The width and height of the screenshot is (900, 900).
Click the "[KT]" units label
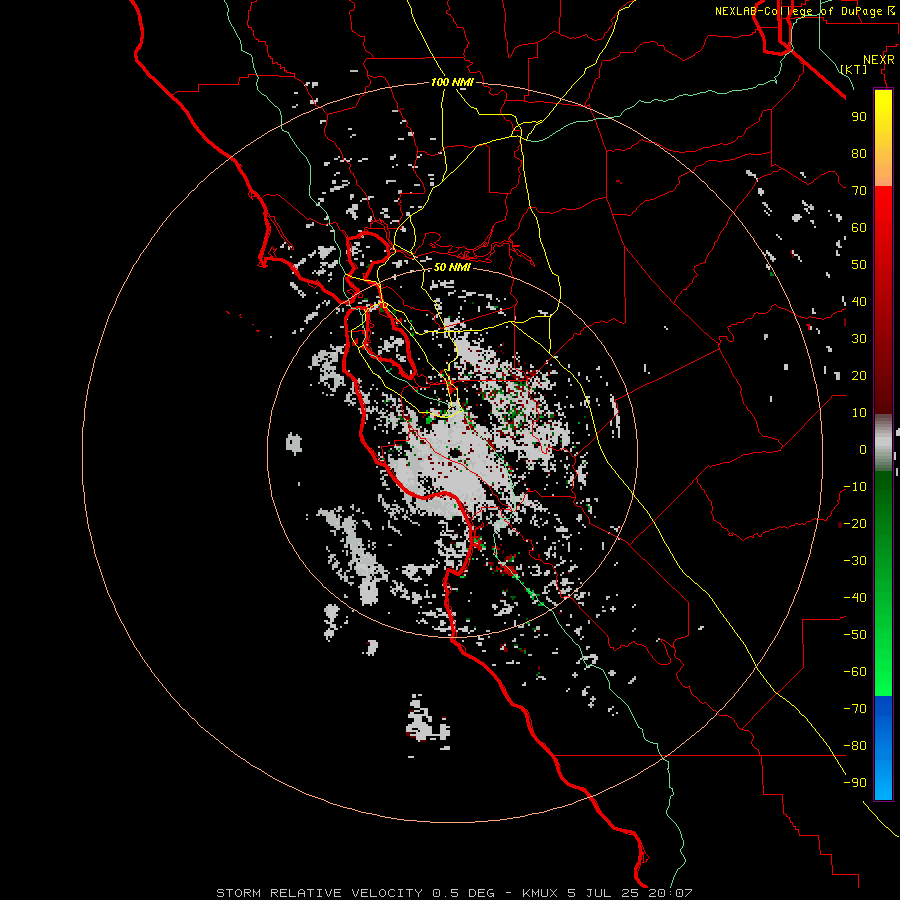[854, 69]
